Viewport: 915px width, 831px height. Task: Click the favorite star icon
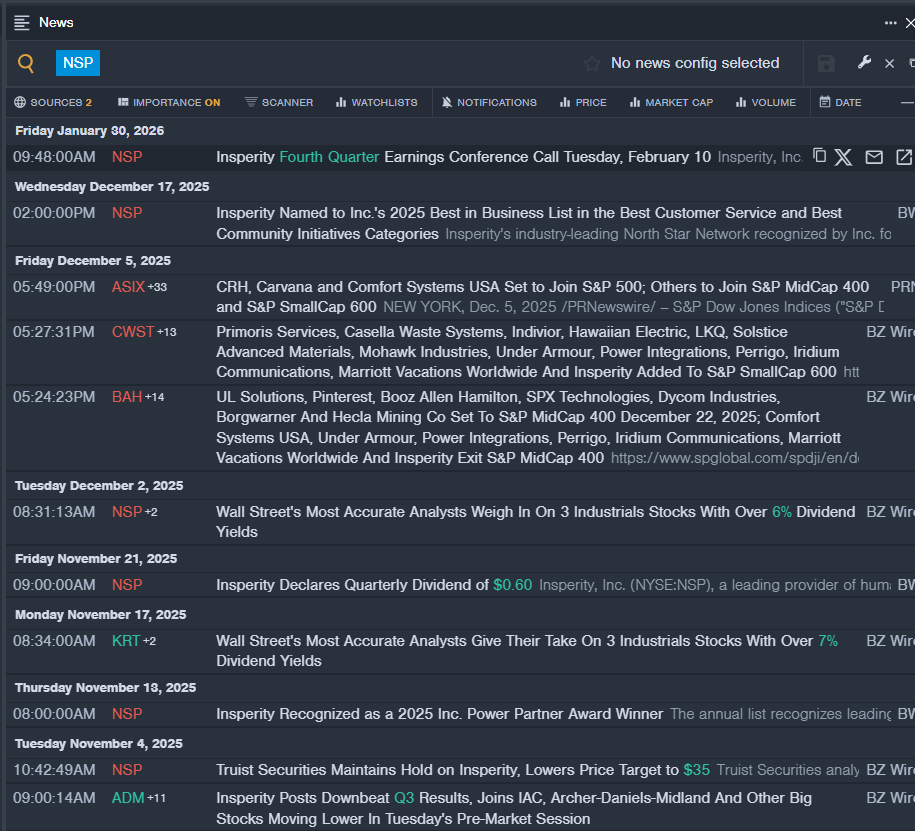click(x=592, y=64)
